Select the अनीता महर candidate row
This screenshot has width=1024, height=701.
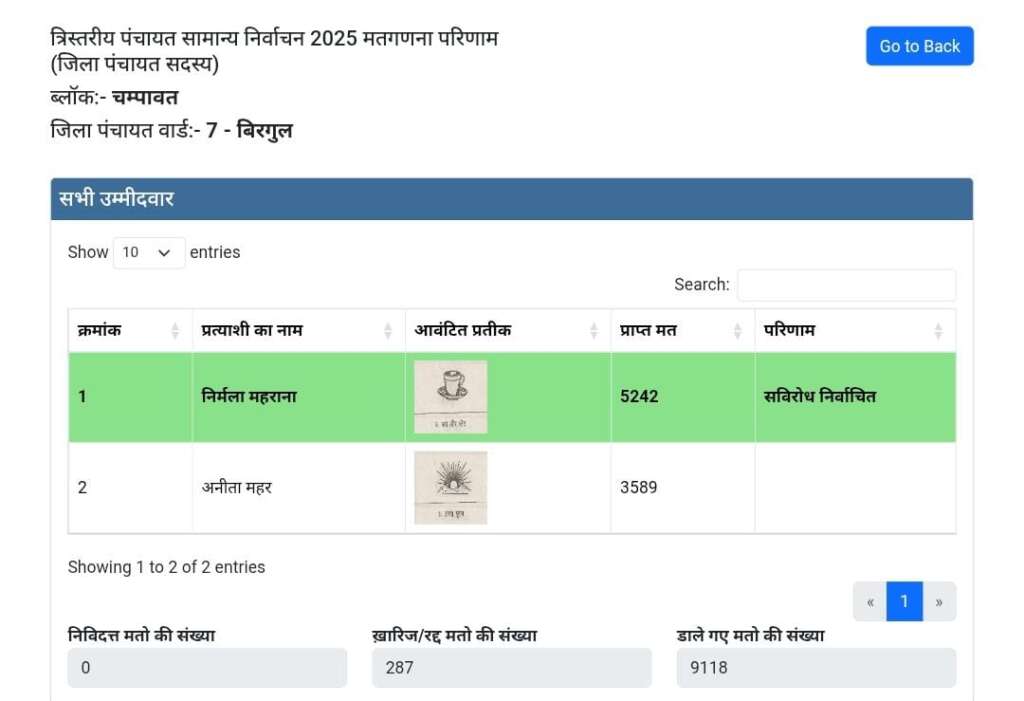[236, 487]
